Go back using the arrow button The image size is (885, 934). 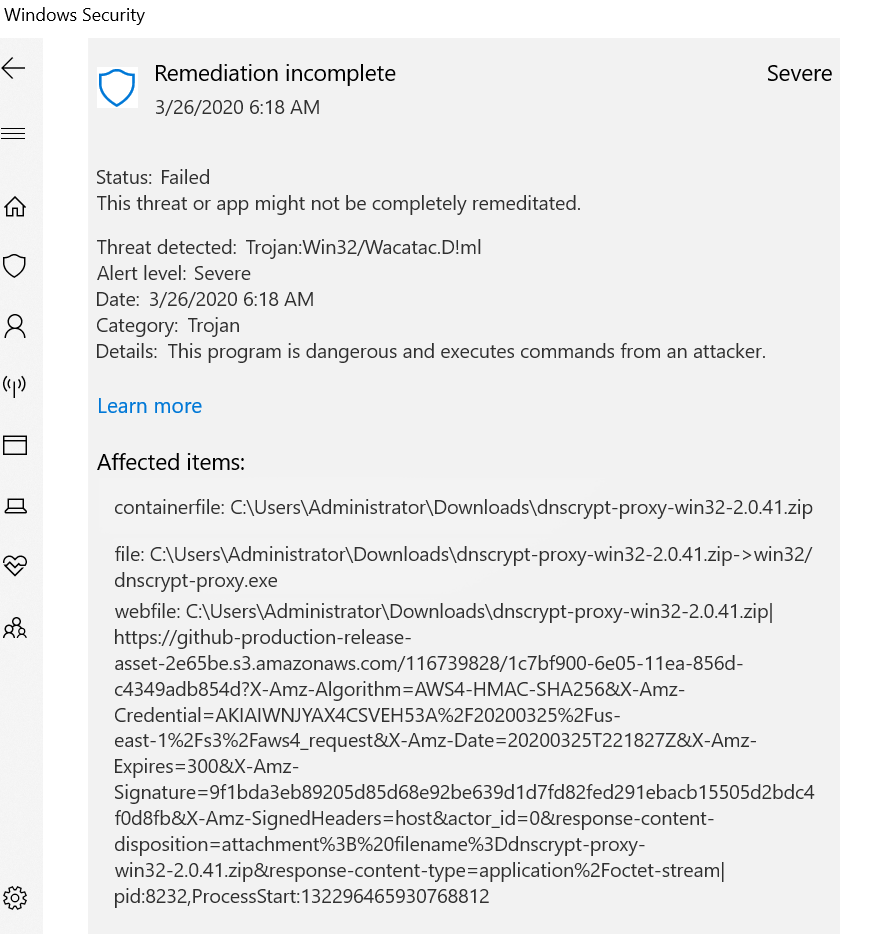14,68
